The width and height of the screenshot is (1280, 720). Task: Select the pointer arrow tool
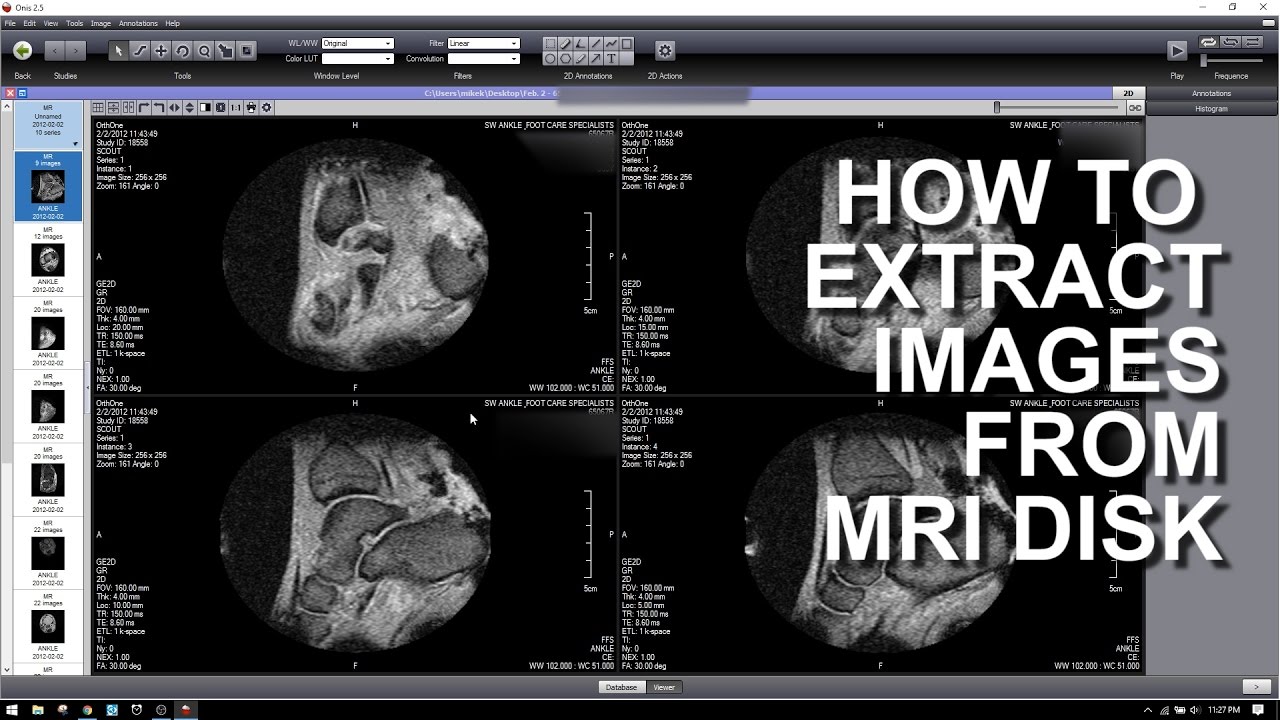pyautogui.click(x=118, y=51)
